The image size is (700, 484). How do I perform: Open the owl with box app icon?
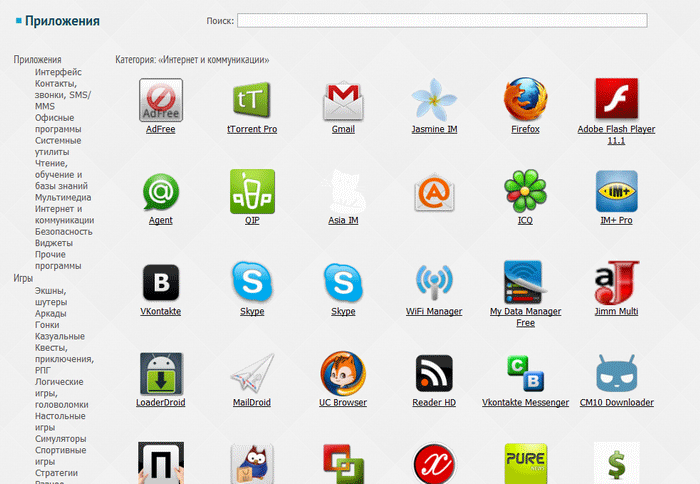pos(252,464)
